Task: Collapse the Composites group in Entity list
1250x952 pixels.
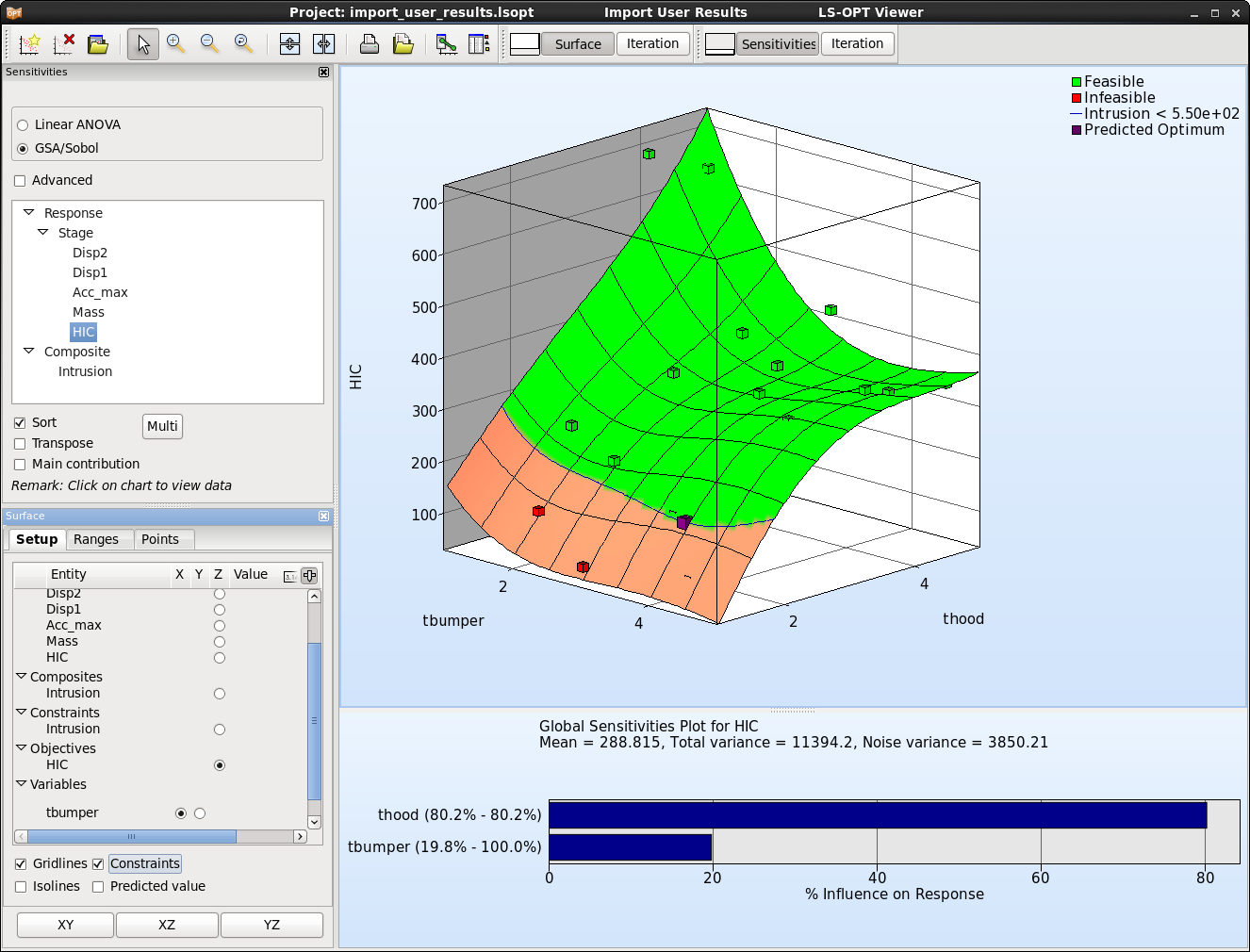Action: 22,676
